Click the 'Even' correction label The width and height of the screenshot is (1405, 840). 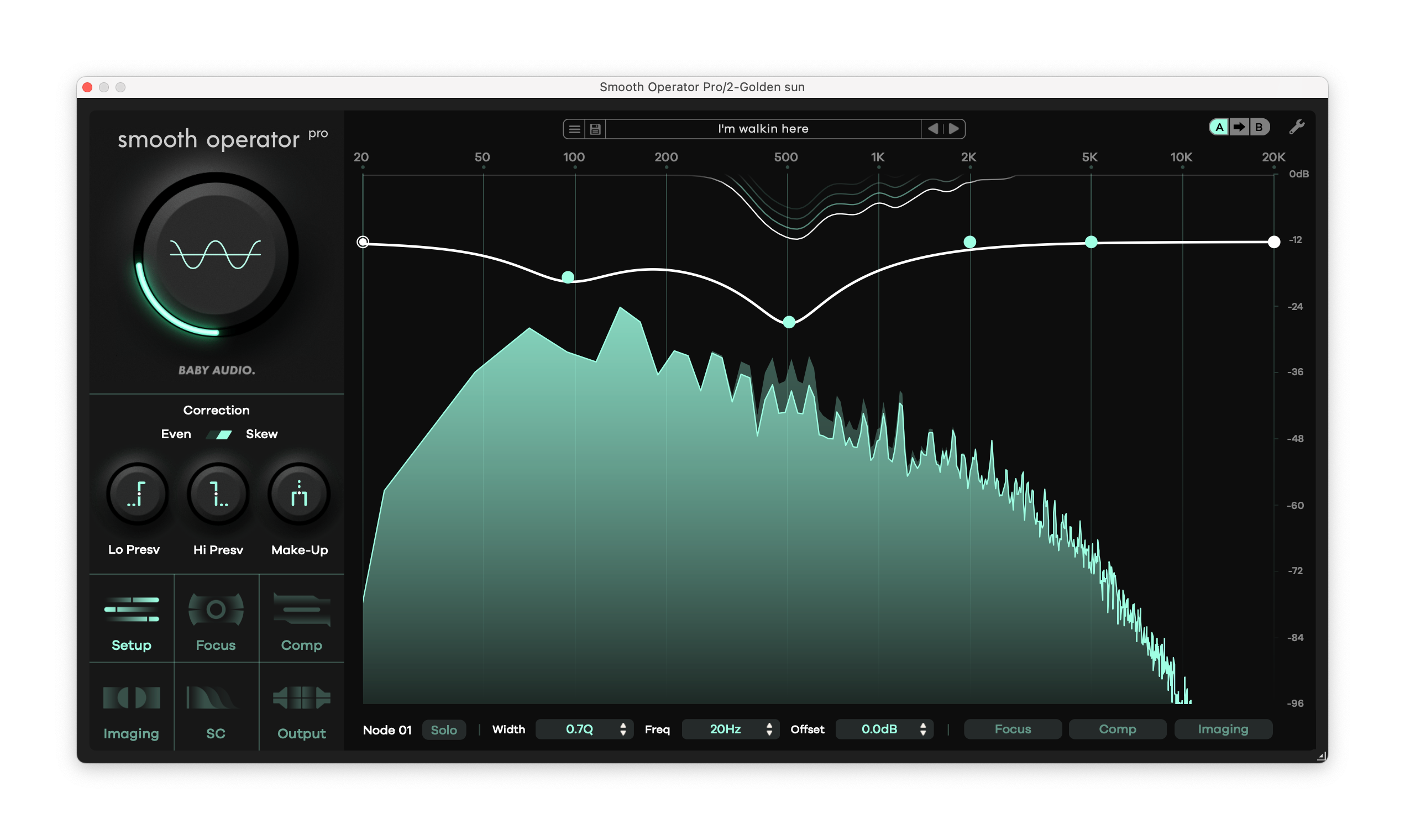(x=176, y=434)
